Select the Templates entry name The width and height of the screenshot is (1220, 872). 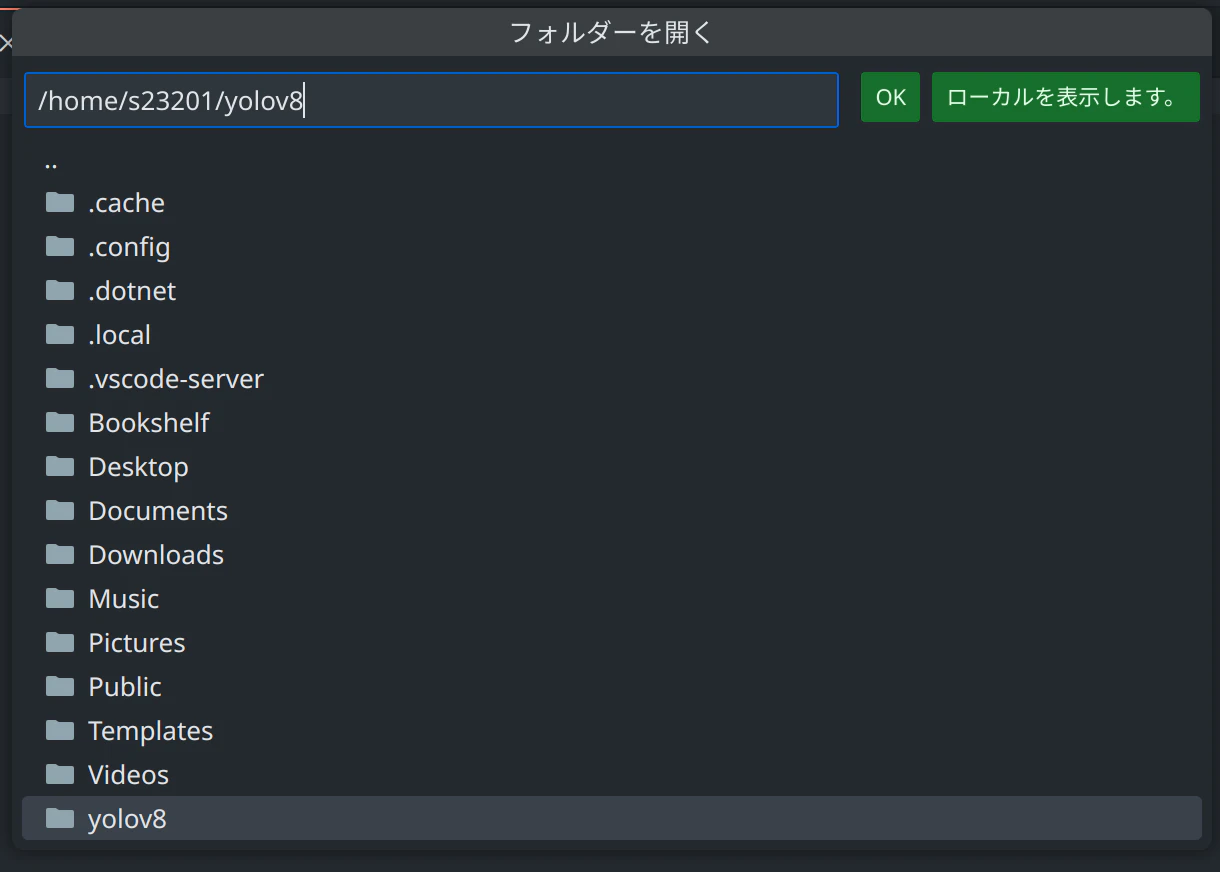pos(151,731)
